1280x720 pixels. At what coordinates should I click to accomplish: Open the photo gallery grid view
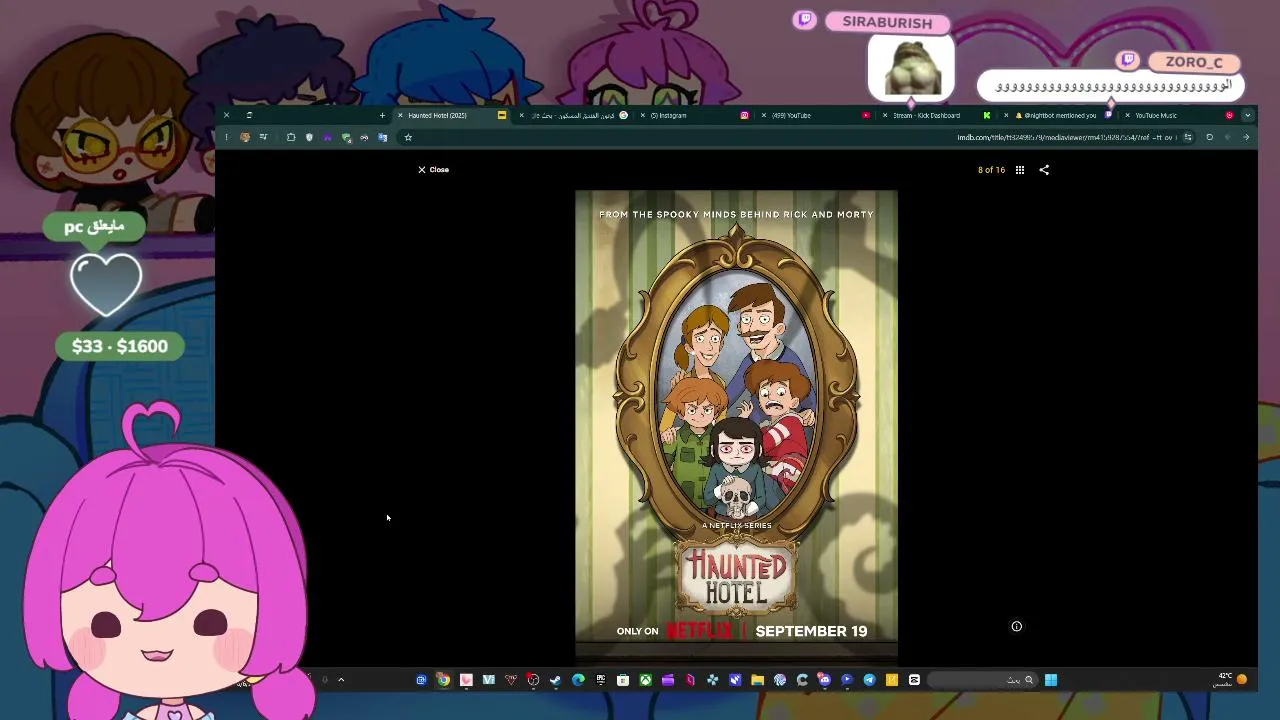pos(1019,170)
